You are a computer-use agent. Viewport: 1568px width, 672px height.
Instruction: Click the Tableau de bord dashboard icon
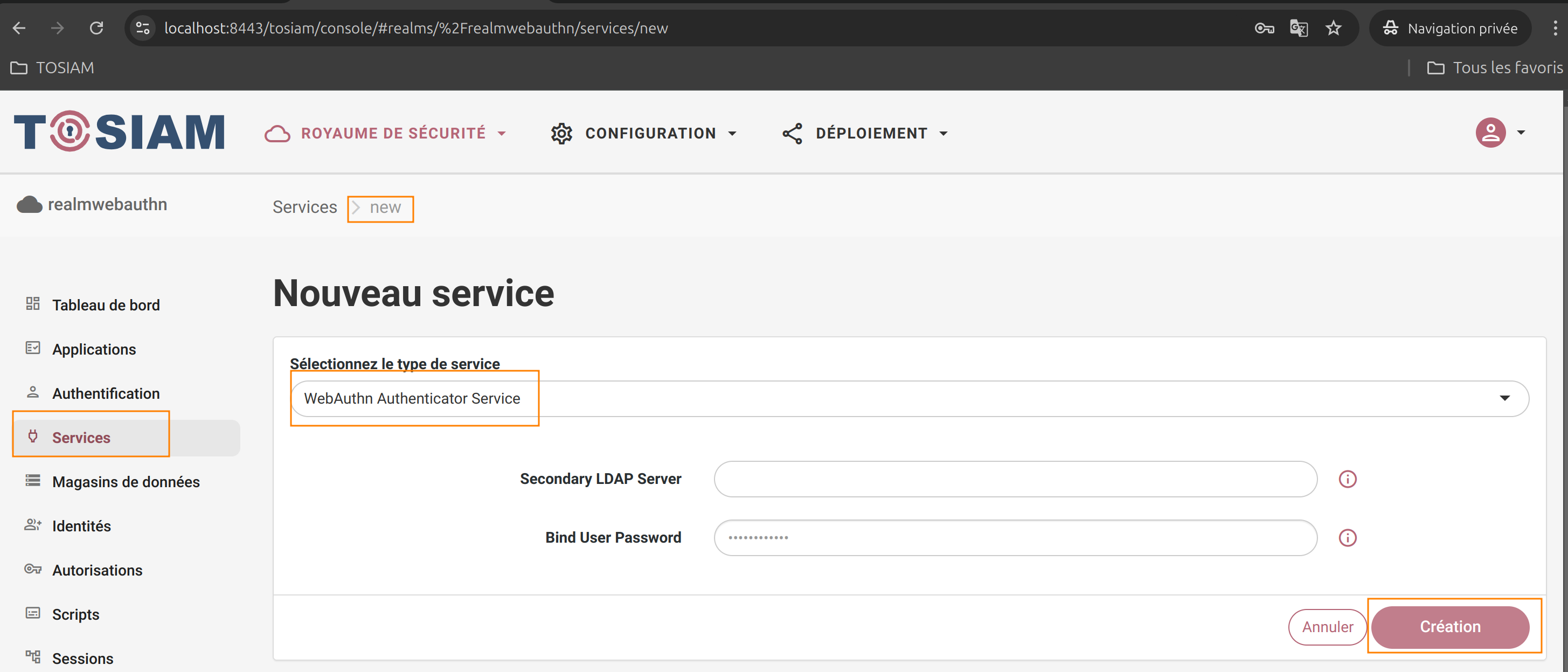pos(33,303)
